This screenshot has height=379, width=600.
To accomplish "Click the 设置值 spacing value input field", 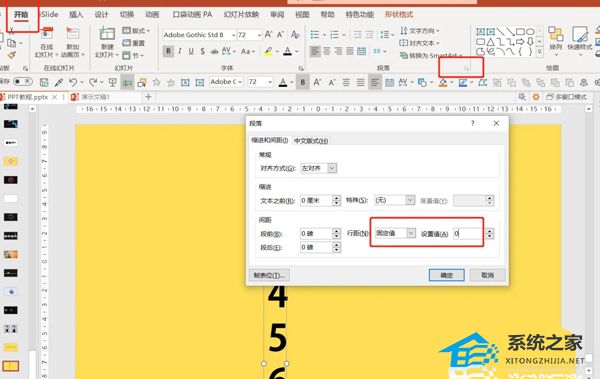I will (469, 233).
